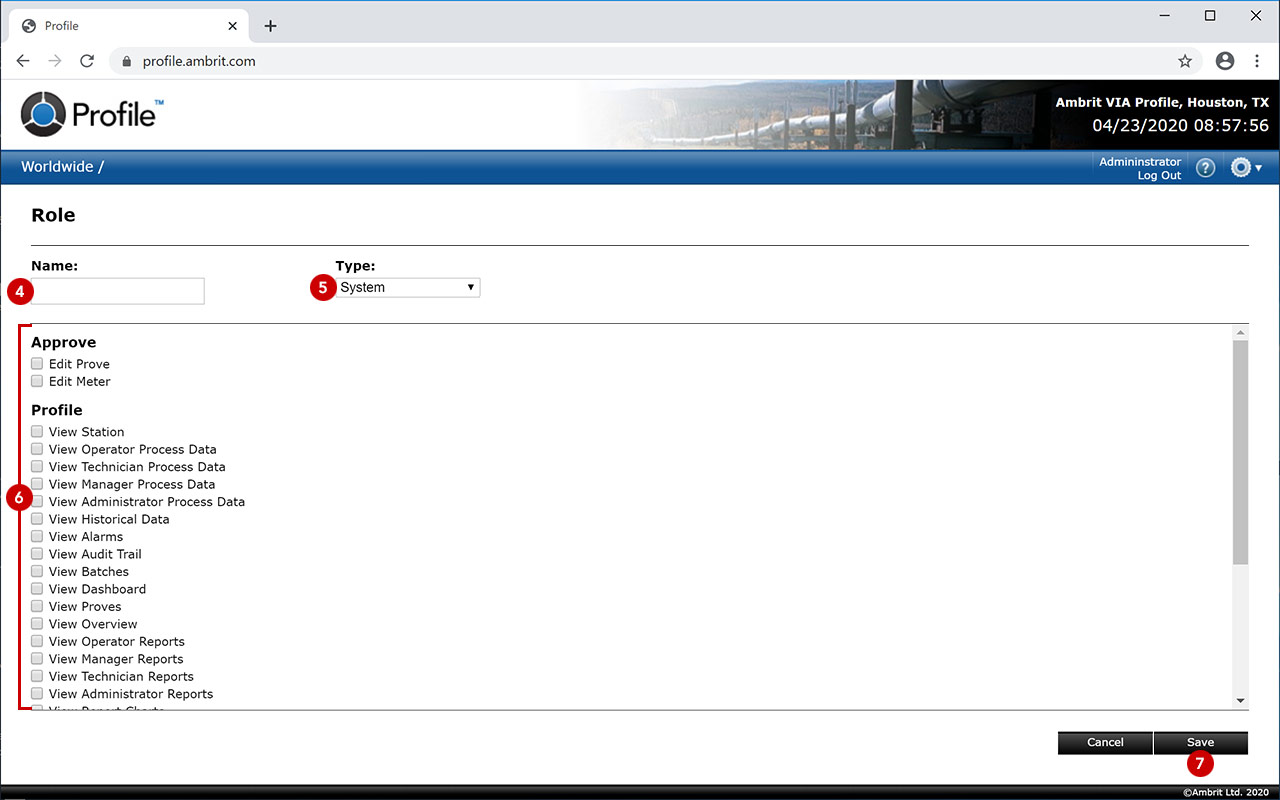This screenshot has height=800, width=1280.
Task: Open the Chrome three-dot menu
Action: tap(1257, 61)
